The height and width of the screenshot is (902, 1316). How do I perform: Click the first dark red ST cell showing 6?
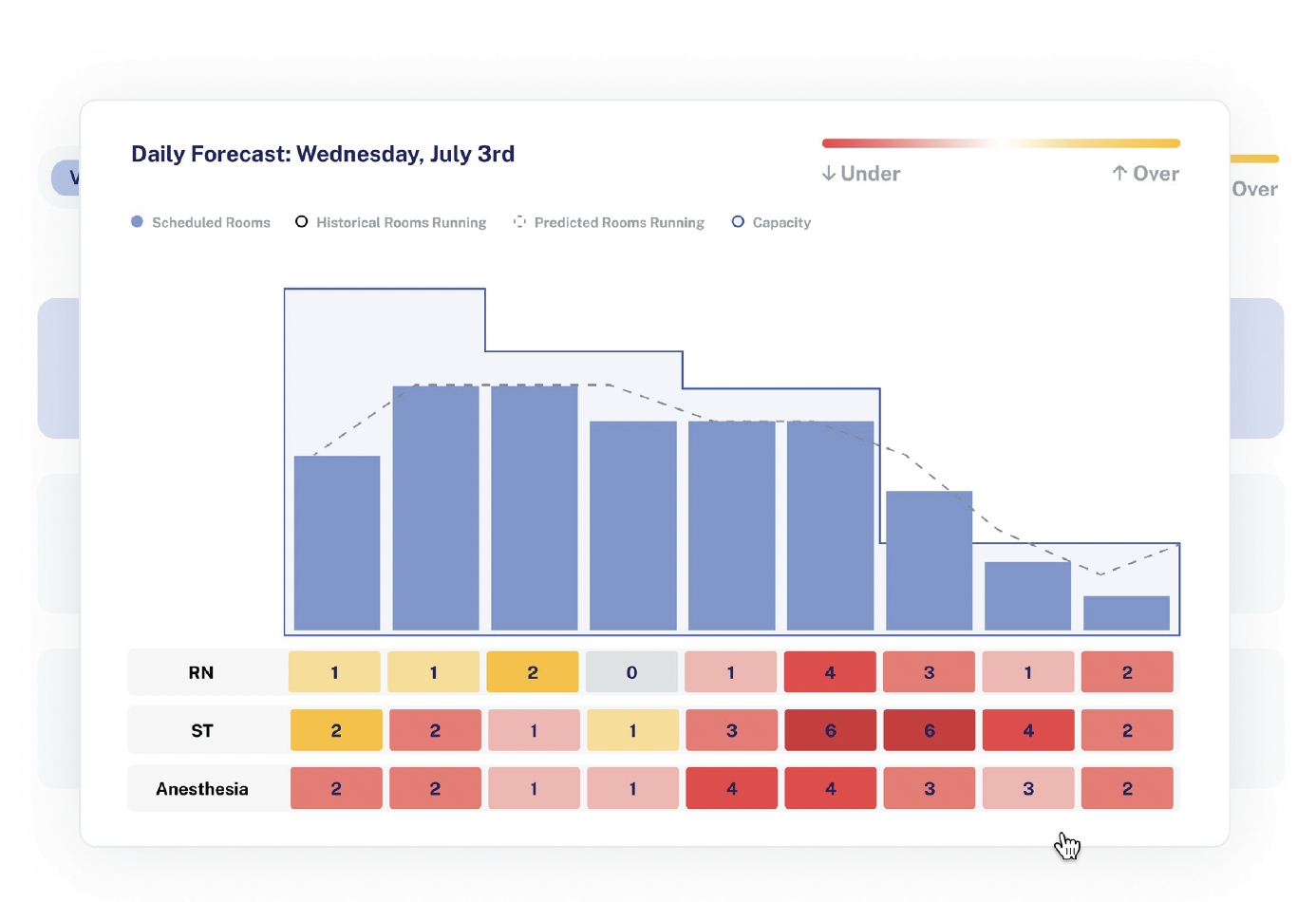(830, 731)
